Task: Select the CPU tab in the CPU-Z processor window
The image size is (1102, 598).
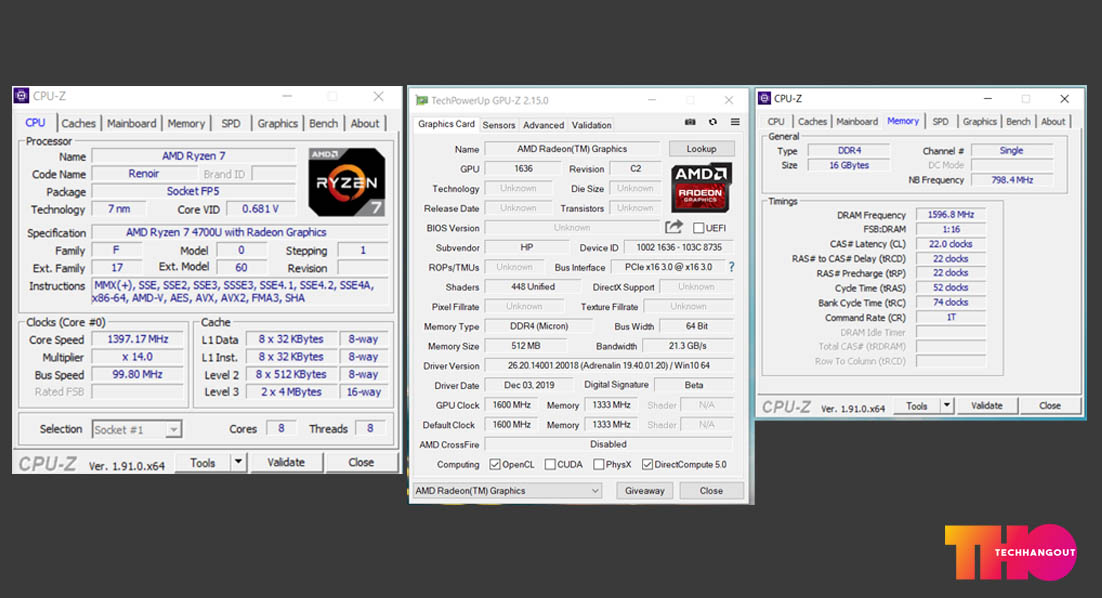Action: pos(35,122)
